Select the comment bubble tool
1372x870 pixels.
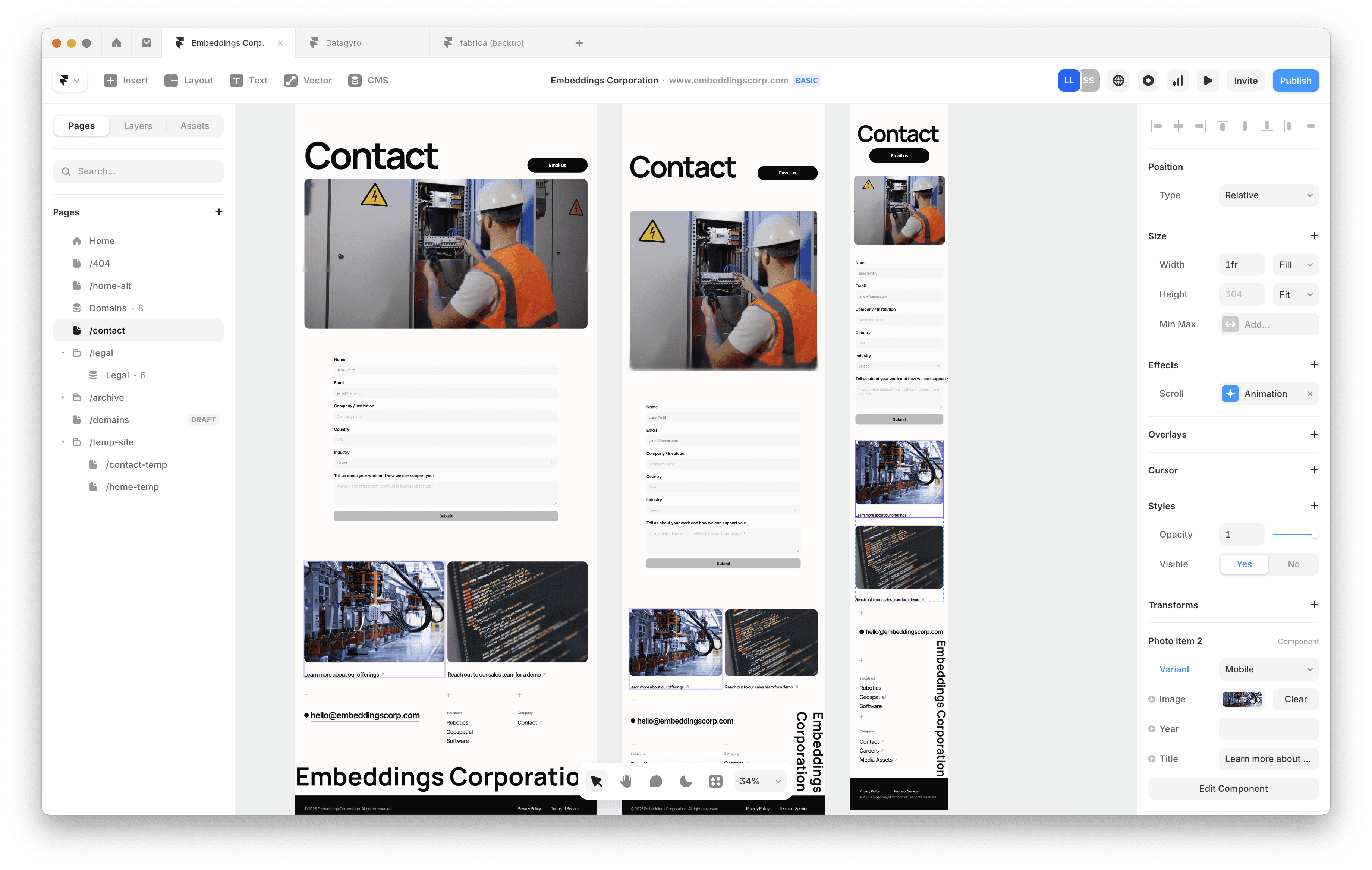(x=656, y=781)
